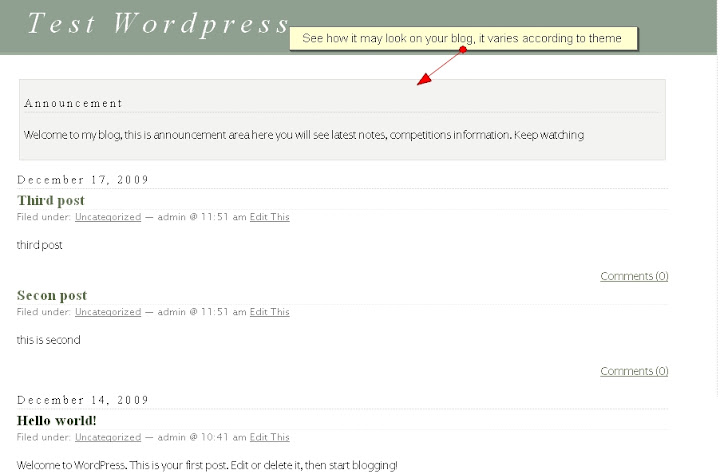Screen dimensions: 720x474
Task: Open Comments (0) of Third post
Action: pyautogui.click(x=634, y=276)
